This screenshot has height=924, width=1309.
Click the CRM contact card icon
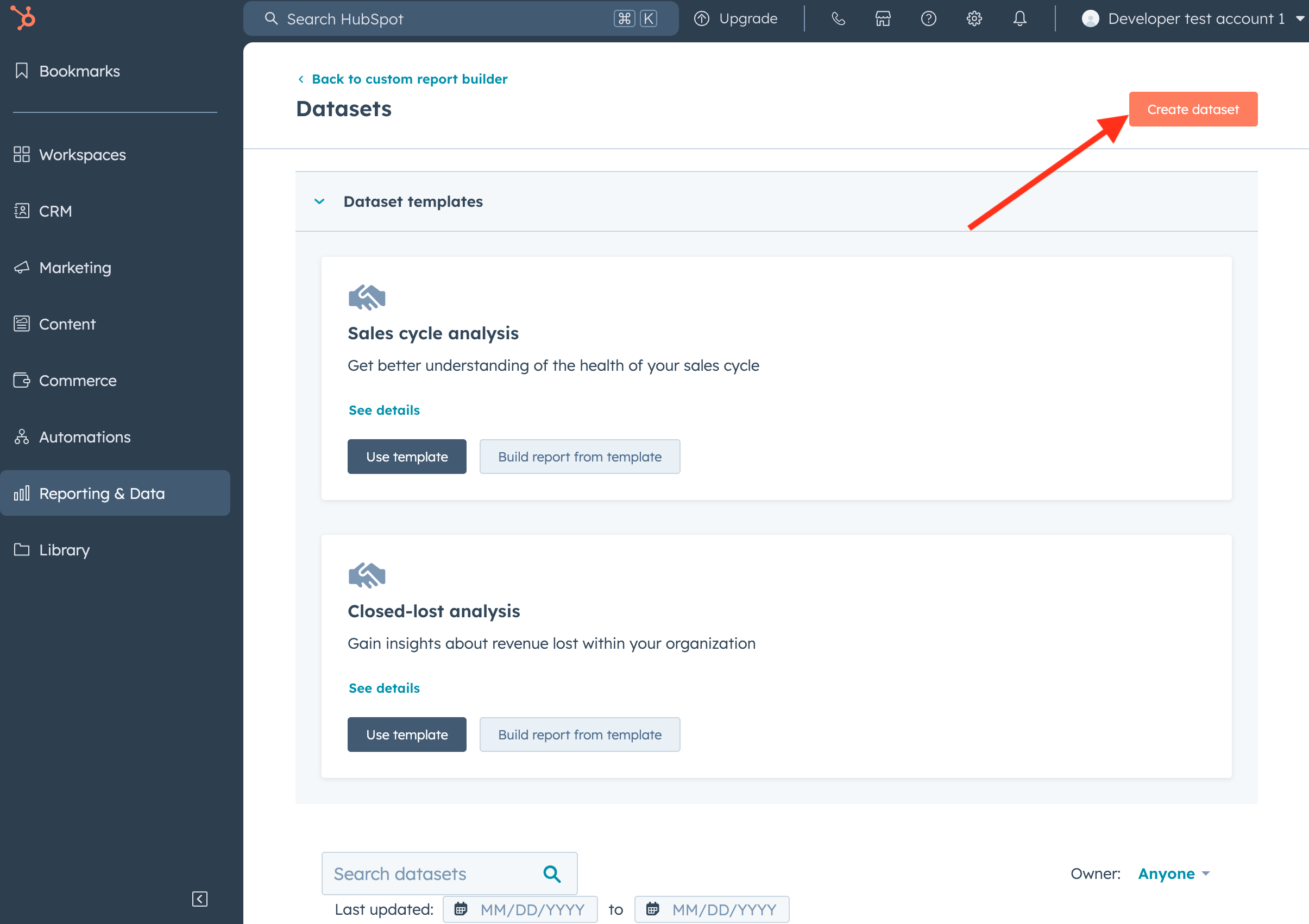click(22, 211)
